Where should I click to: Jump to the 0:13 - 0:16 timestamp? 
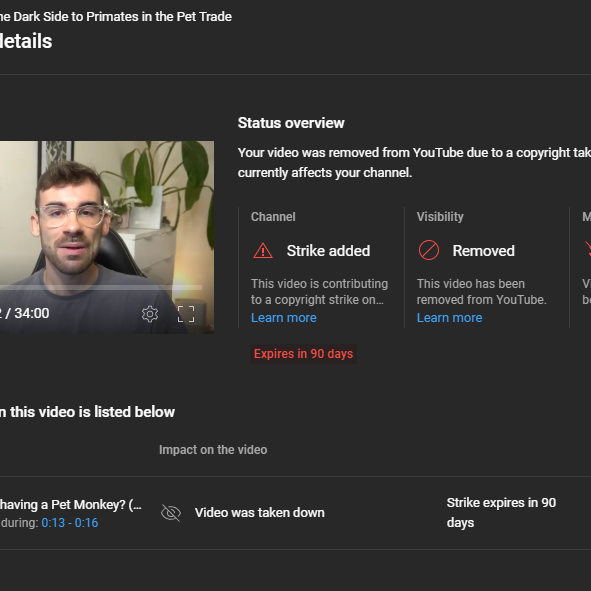click(x=70, y=523)
